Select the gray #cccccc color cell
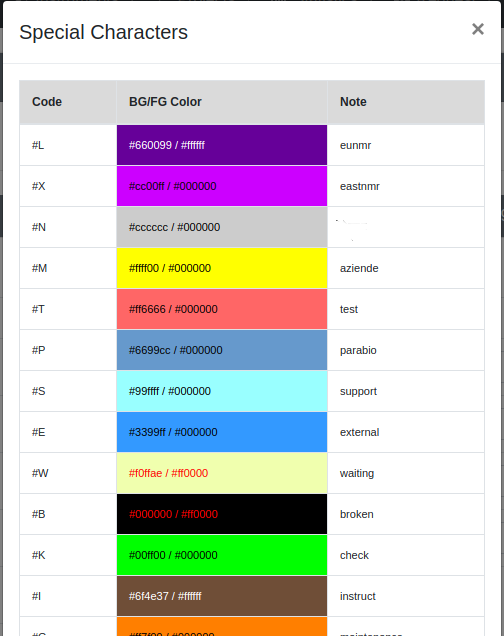Image resolution: width=504 pixels, height=636 pixels. tap(222, 227)
